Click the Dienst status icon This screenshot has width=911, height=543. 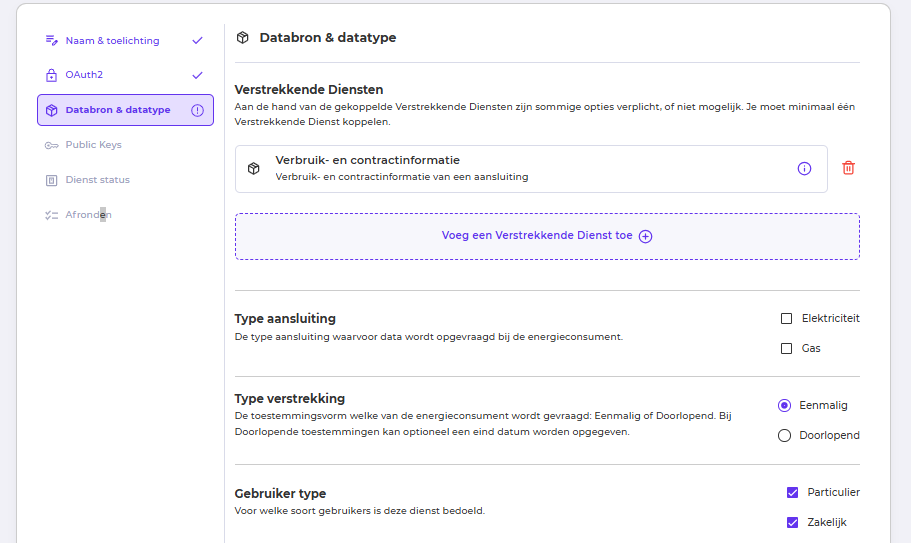click(x=51, y=180)
